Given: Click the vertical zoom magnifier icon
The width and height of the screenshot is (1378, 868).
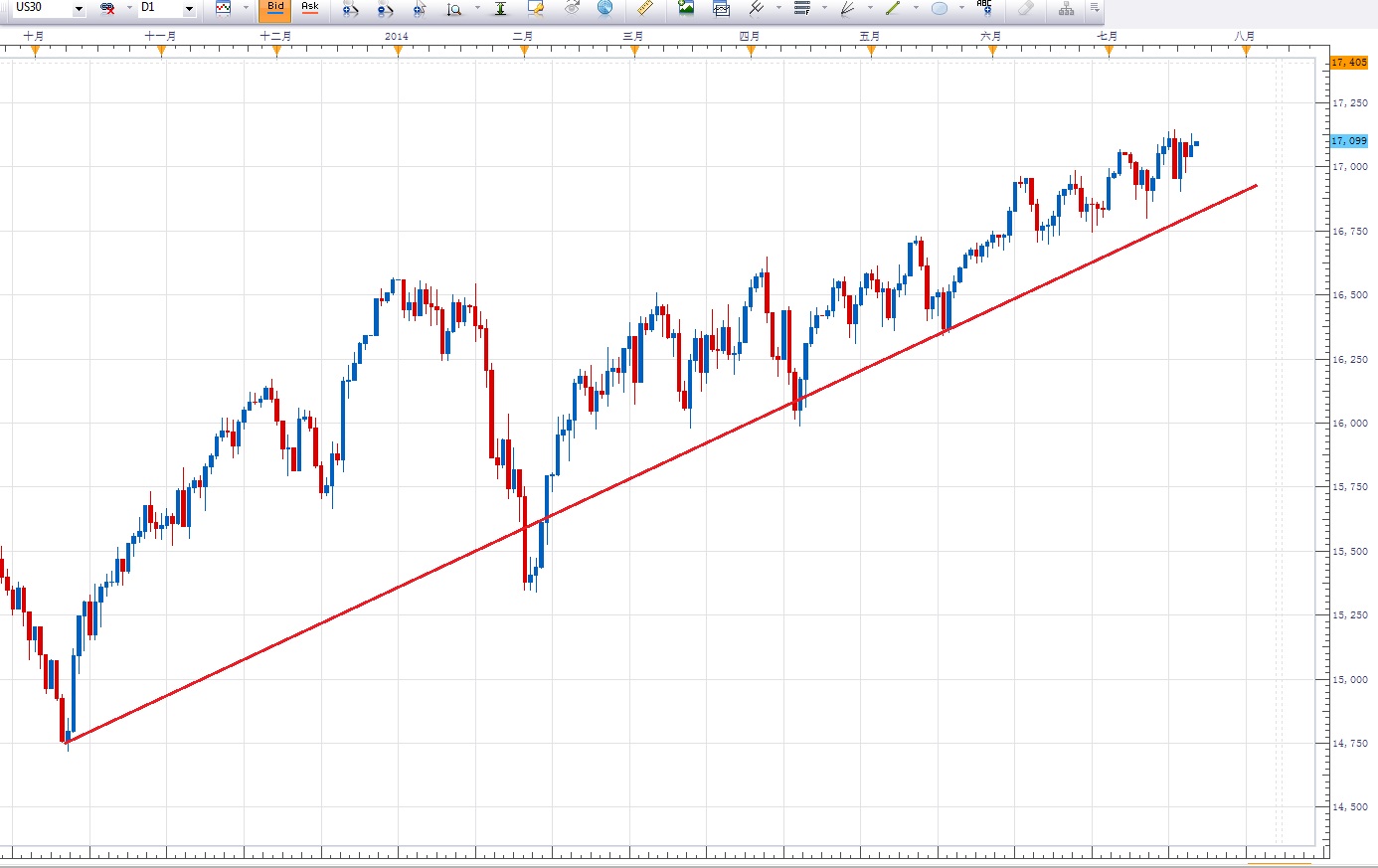Looking at the screenshot, I should (454, 8).
